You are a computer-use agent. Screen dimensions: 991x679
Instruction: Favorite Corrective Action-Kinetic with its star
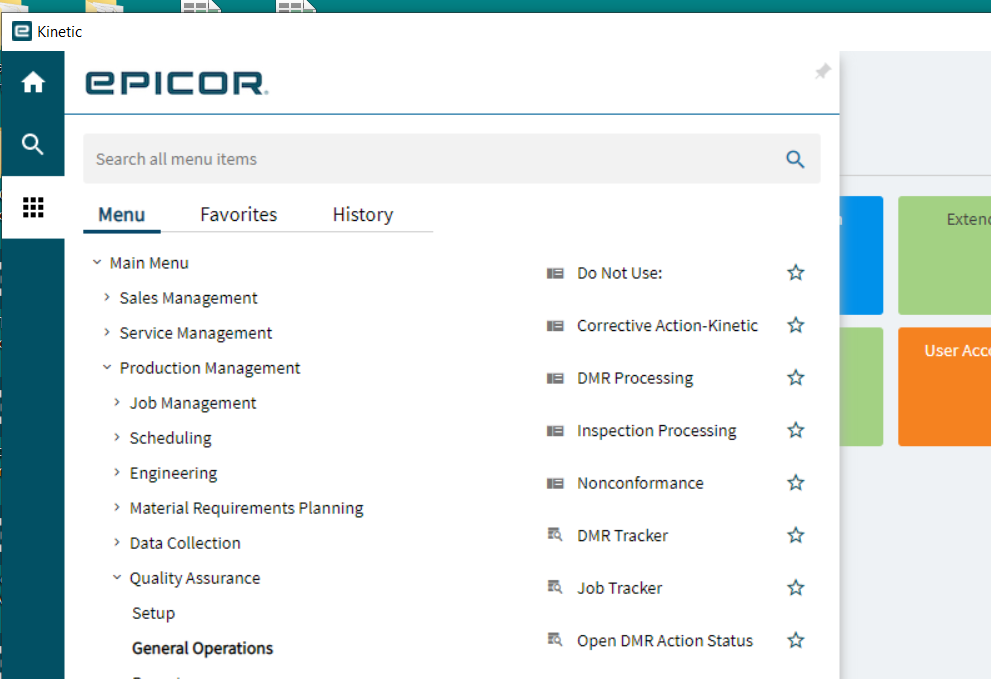tap(796, 325)
